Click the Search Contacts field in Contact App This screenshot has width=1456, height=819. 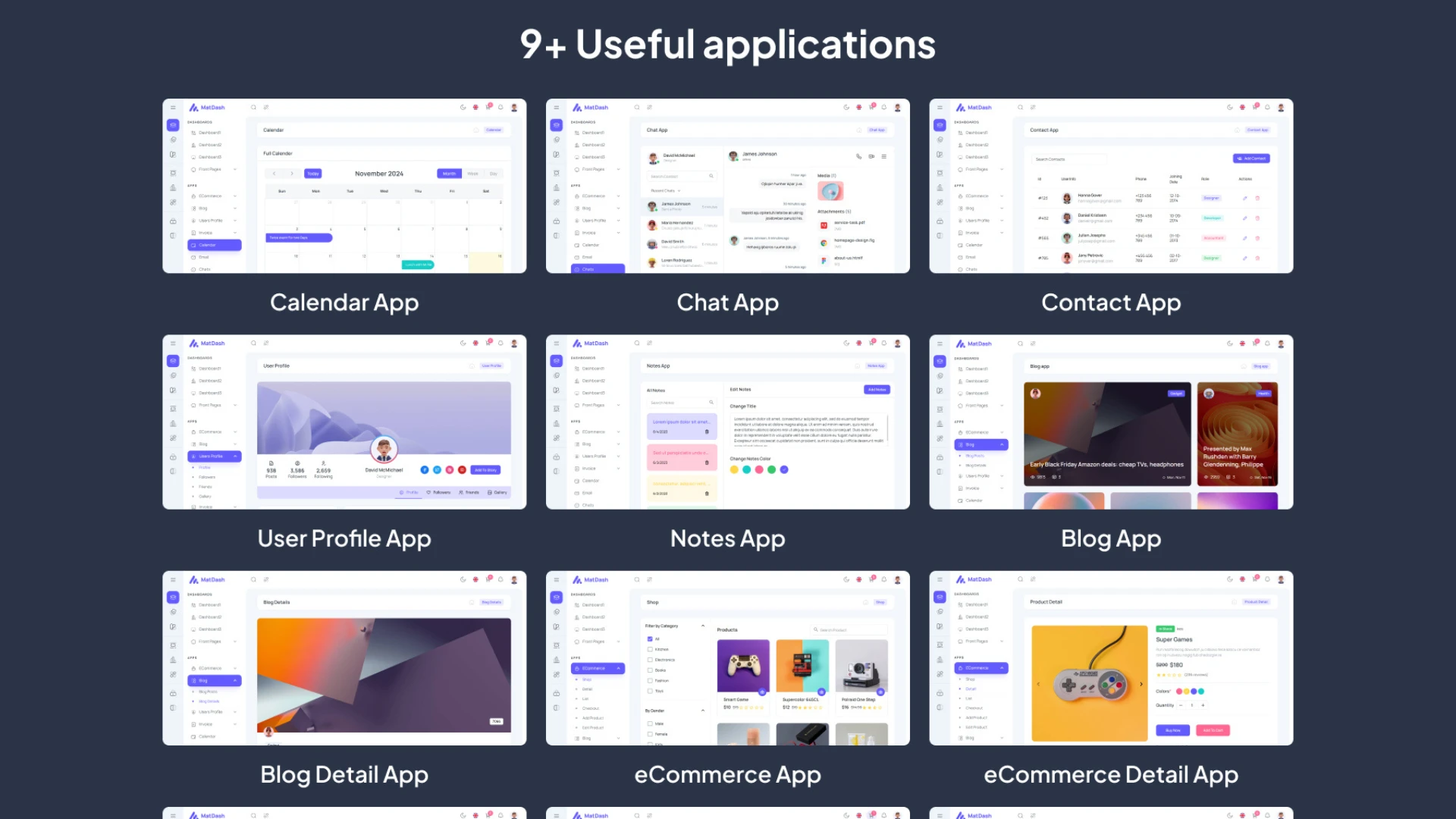(x=1068, y=159)
